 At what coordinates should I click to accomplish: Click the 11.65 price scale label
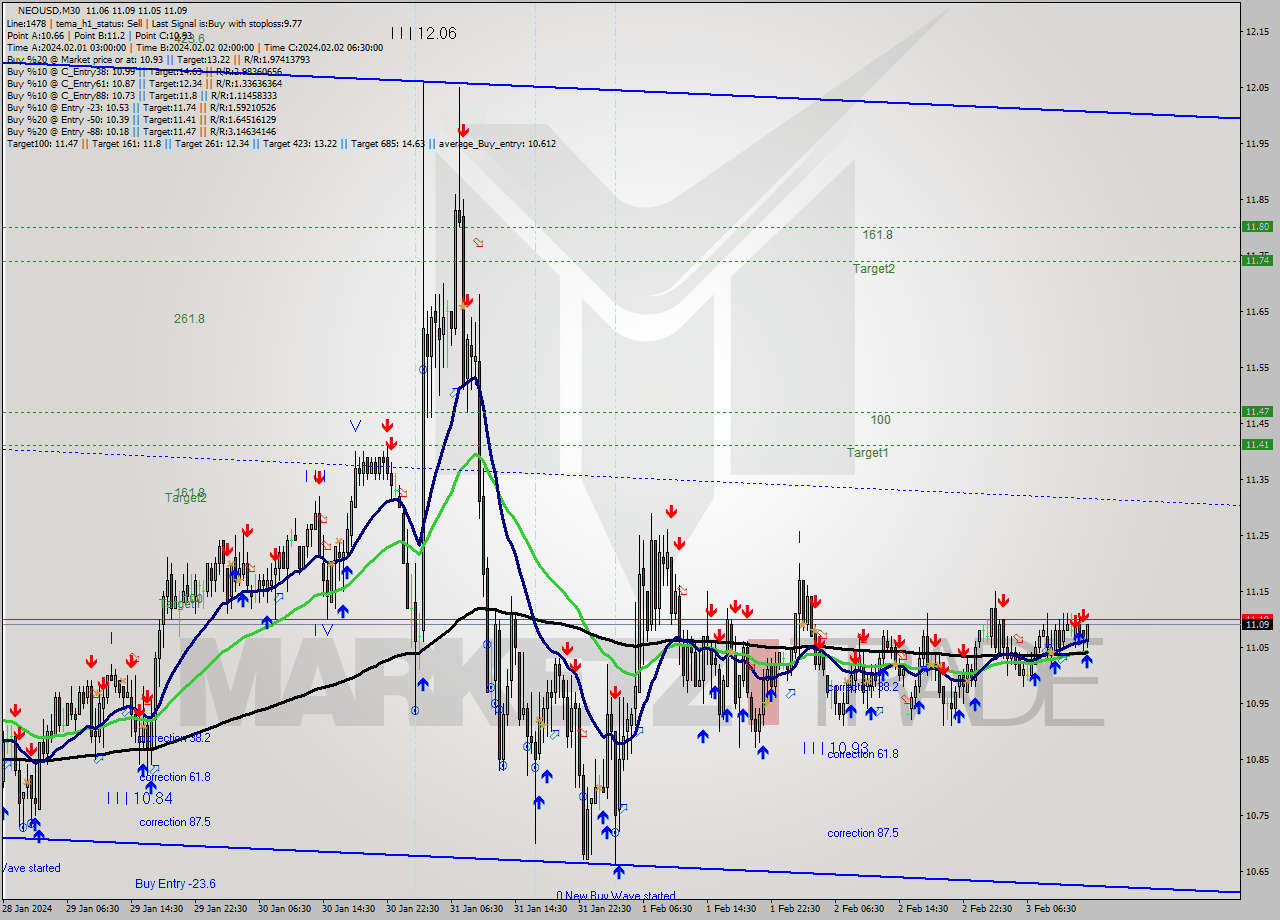pos(1257,312)
